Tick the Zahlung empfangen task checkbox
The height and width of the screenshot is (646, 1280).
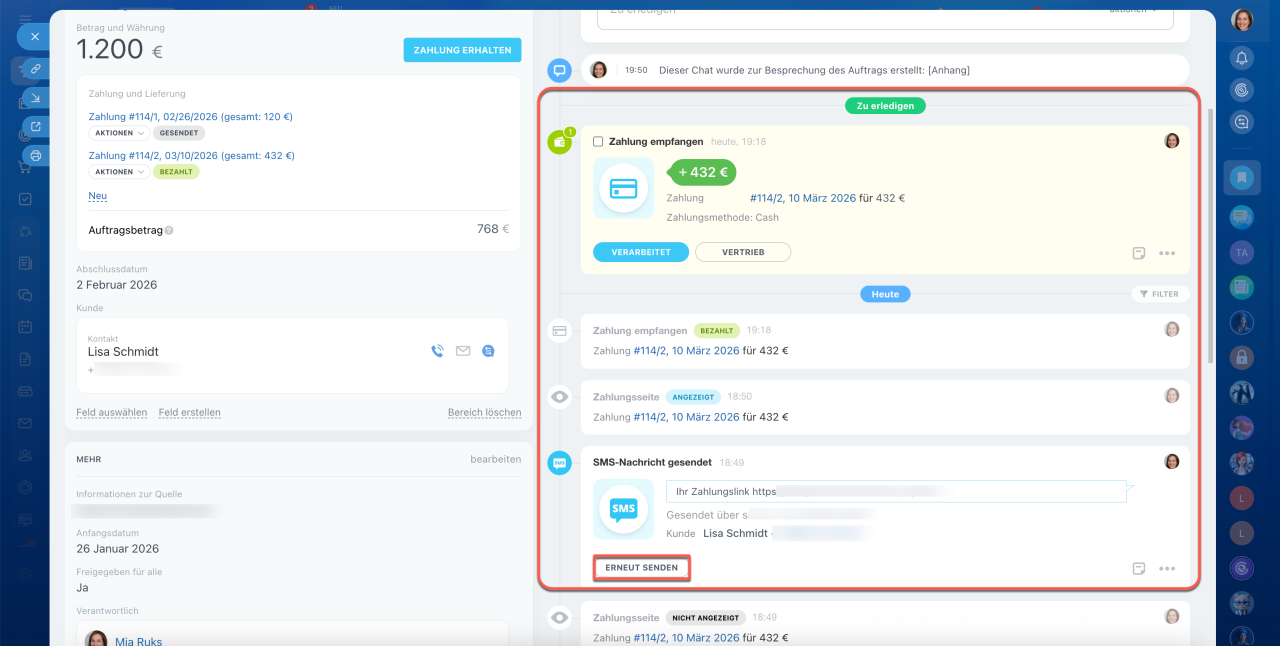click(x=598, y=142)
